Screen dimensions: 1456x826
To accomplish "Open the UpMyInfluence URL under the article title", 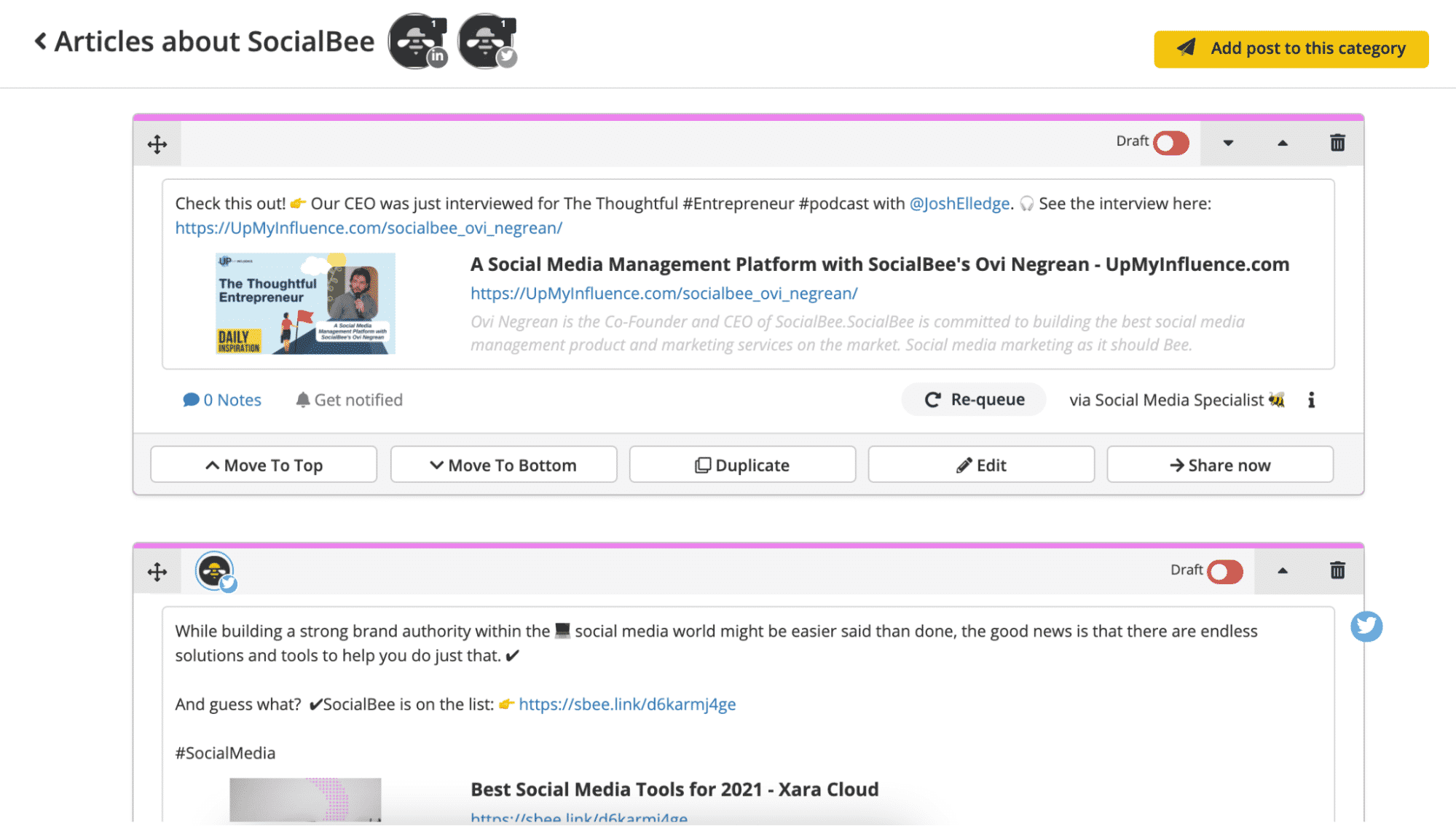I will [x=664, y=293].
